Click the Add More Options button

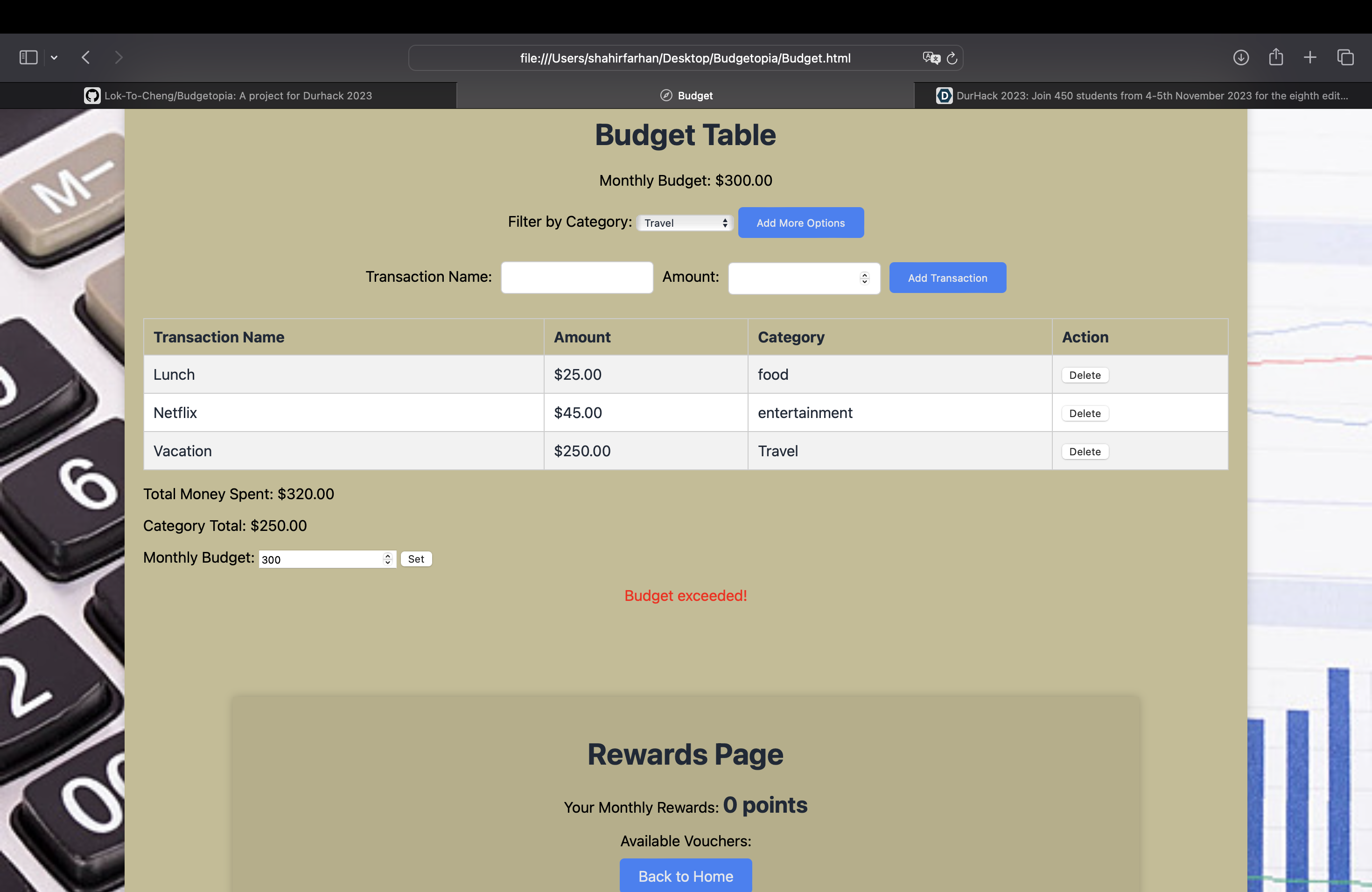(x=800, y=223)
